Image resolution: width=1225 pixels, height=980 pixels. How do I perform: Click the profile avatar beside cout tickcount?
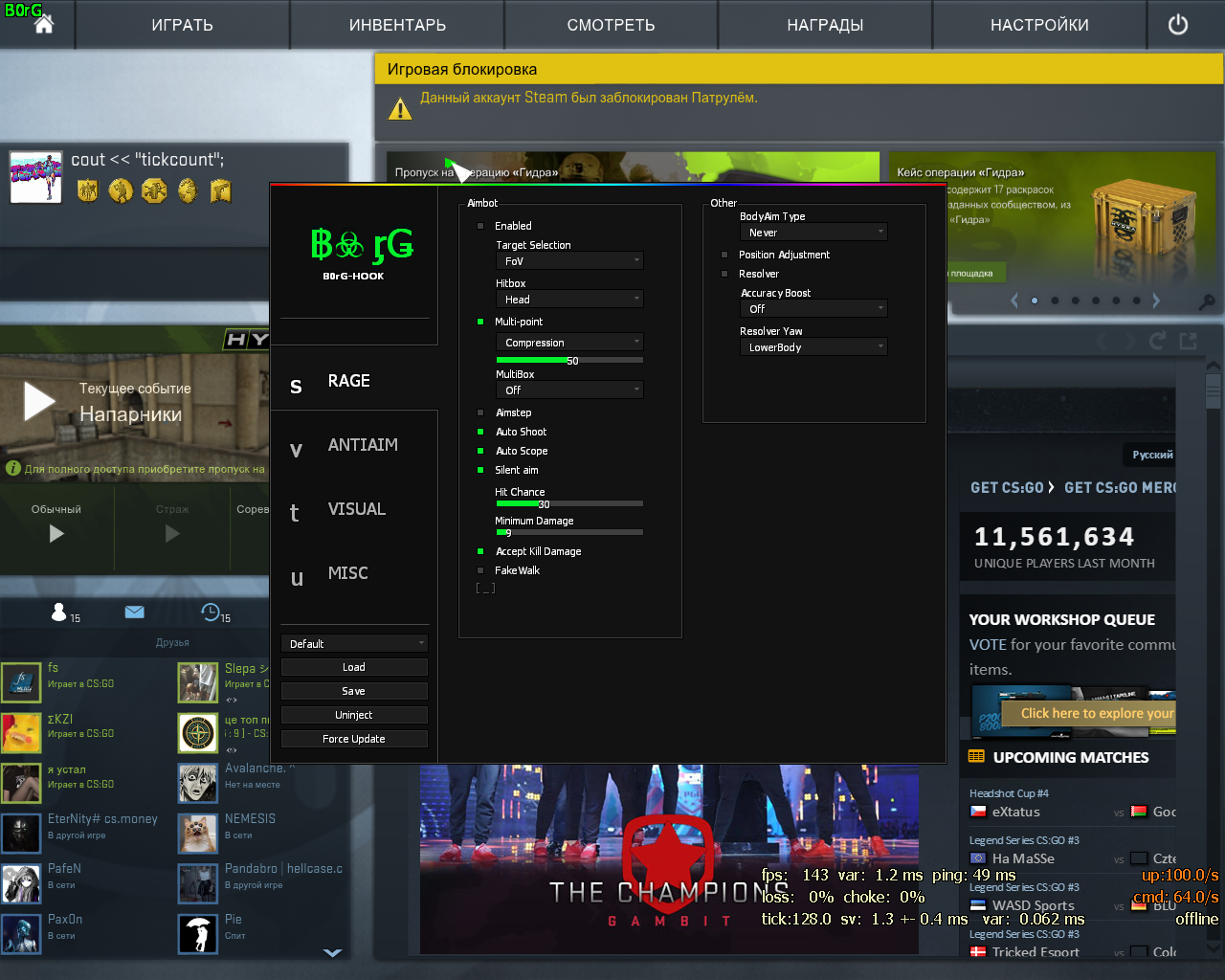tap(36, 177)
